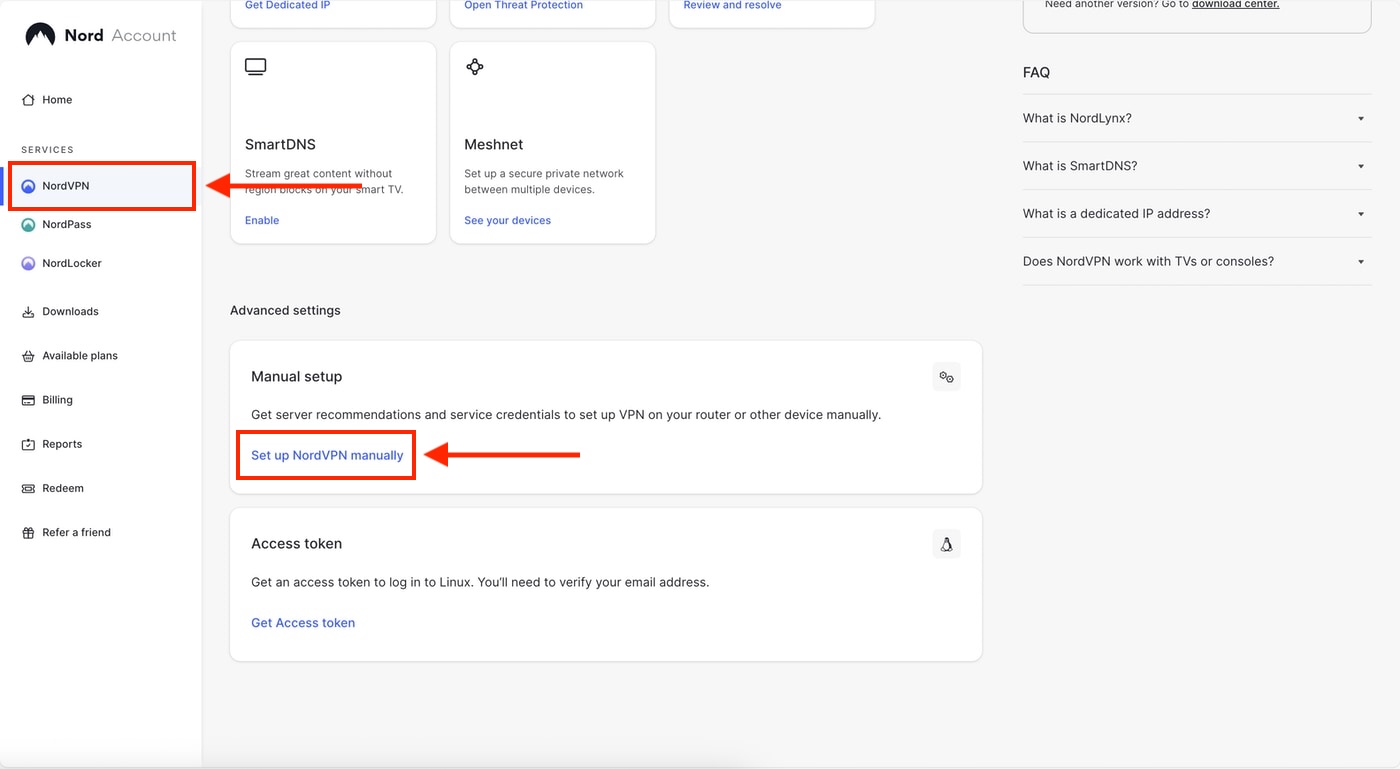1400x769 pixels.
Task: Click the Refer a friend gift icon
Action: click(28, 533)
